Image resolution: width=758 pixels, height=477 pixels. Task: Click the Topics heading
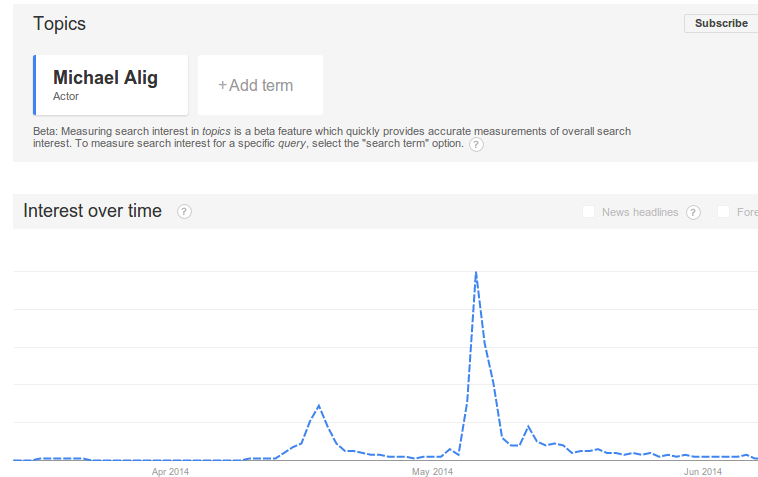tap(59, 24)
